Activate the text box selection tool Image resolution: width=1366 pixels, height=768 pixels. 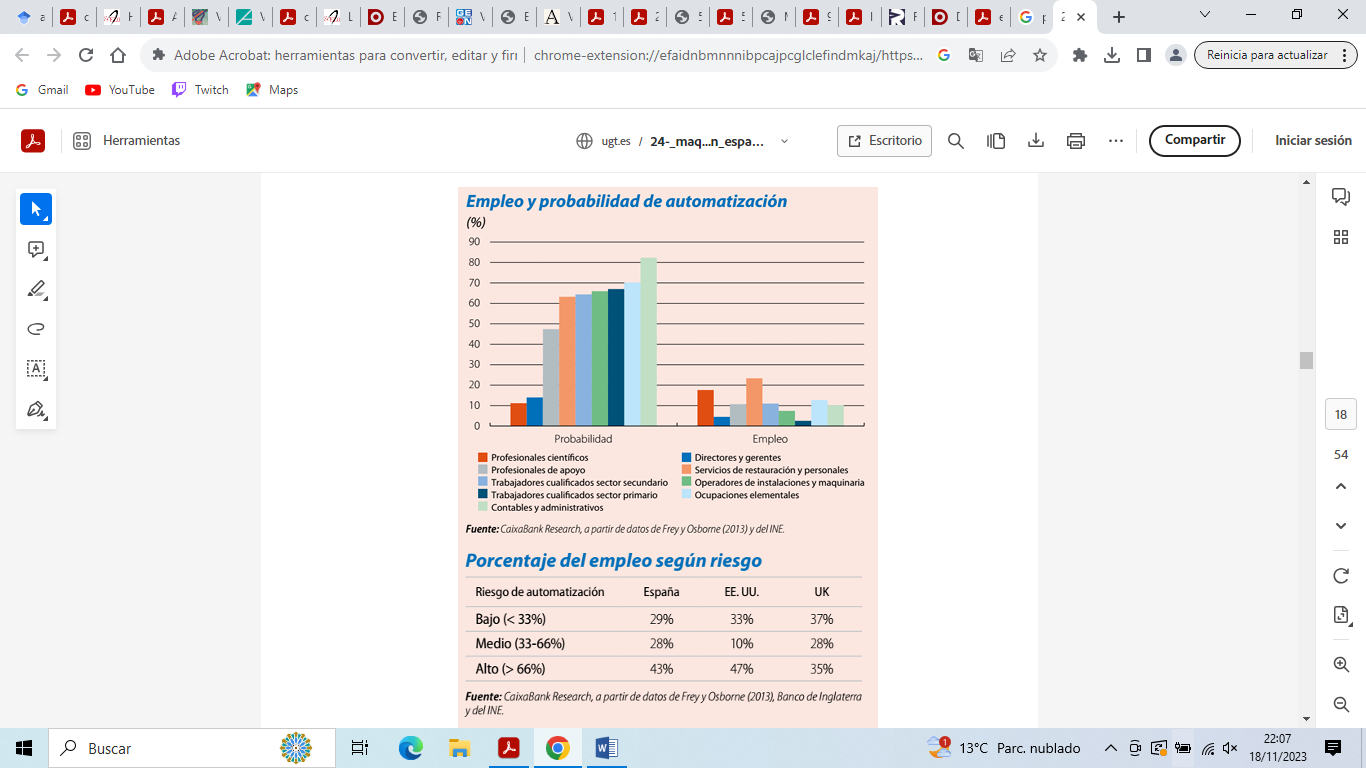(x=36, y=369)
